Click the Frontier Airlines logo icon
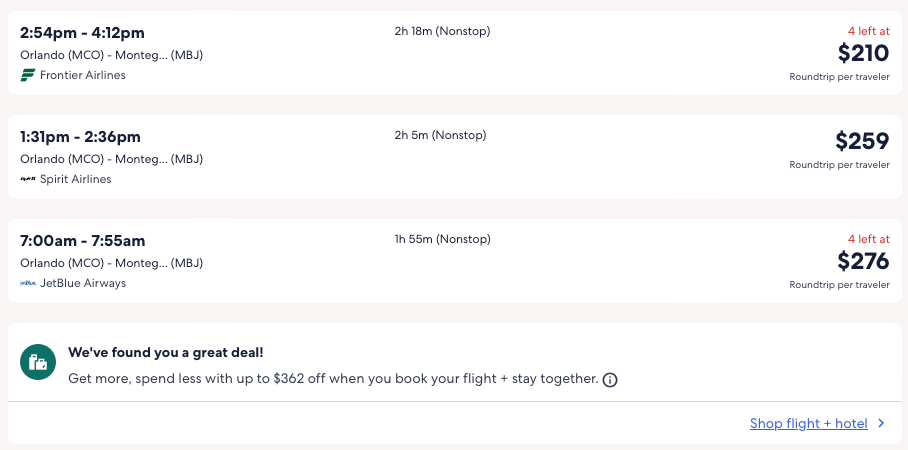This screenshot has height=450, width=908. click(x=28, y=75)
